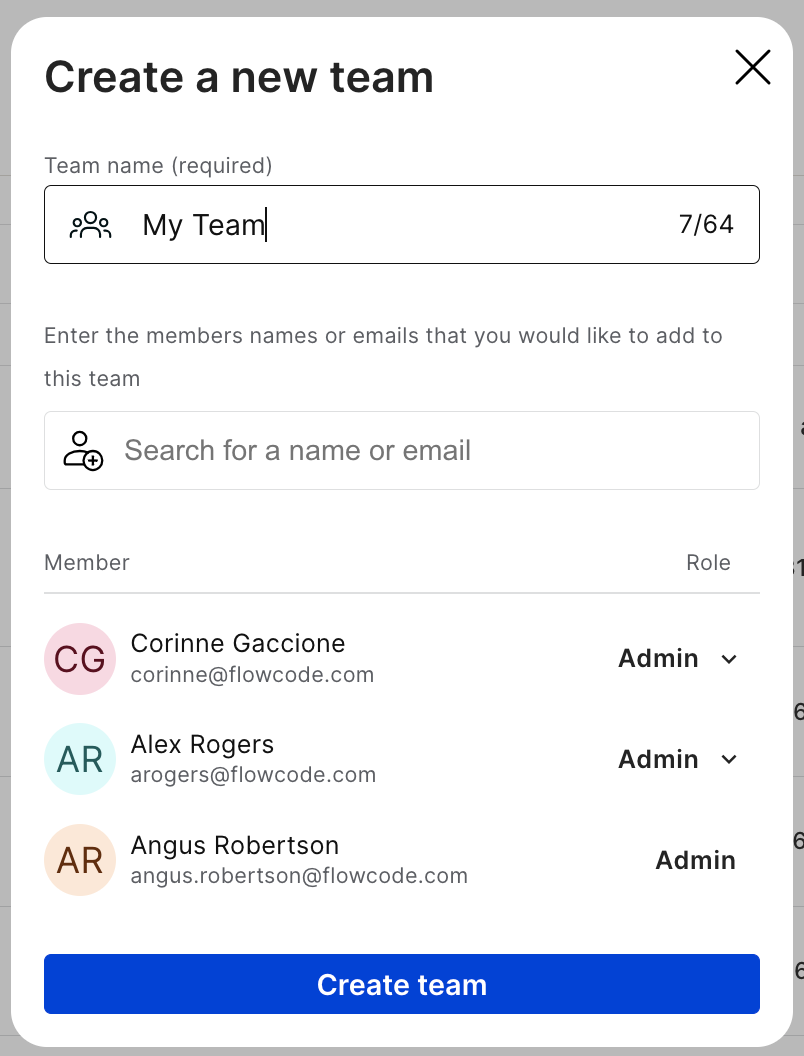Select Alex Rogers' teal AR avatar
The width and height of the screenshot is (804, 1056).
coord(79,759)
